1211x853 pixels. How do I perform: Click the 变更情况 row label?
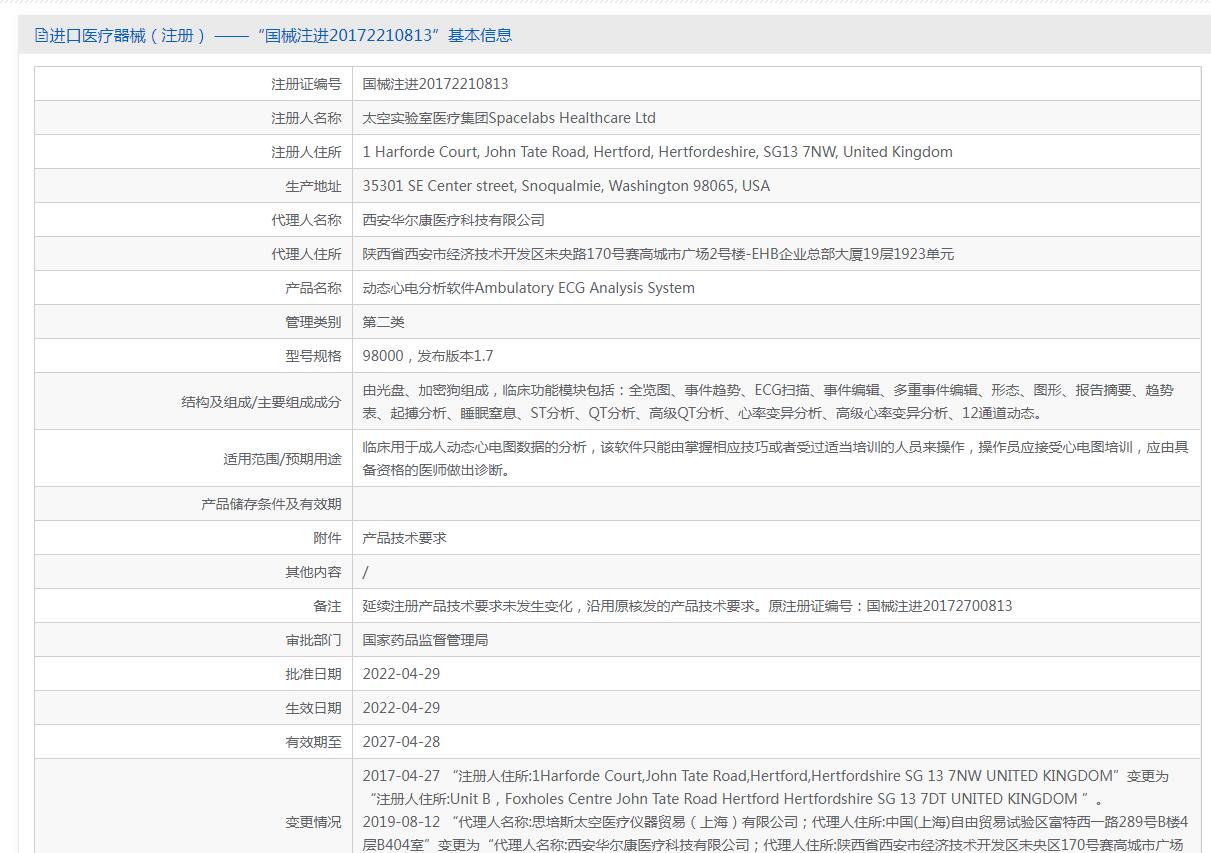point(312,822)
